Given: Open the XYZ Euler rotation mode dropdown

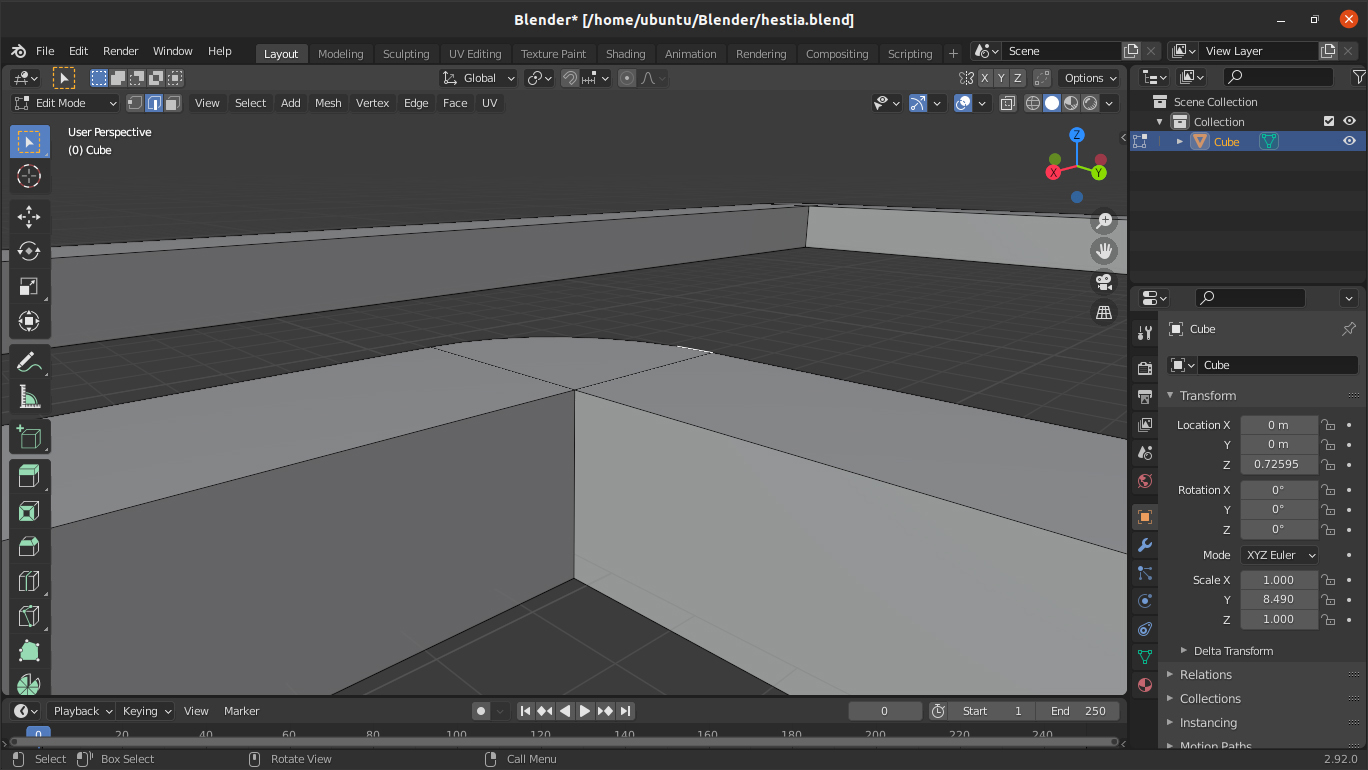Looking at the screenshot, I should [1280, 555].
